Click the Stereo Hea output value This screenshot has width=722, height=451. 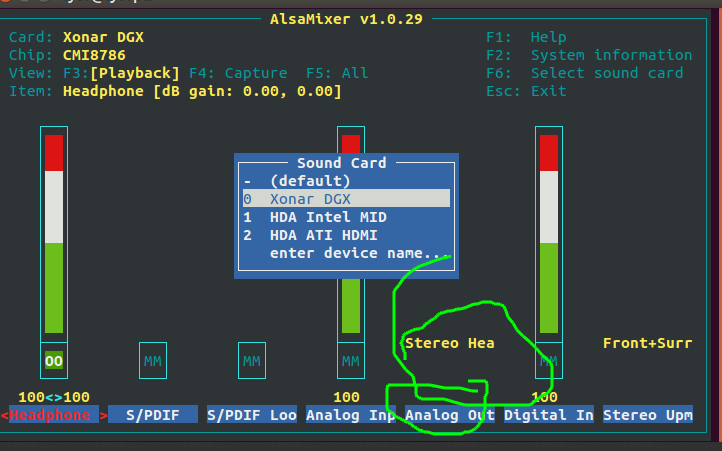(x=450, y=343)
